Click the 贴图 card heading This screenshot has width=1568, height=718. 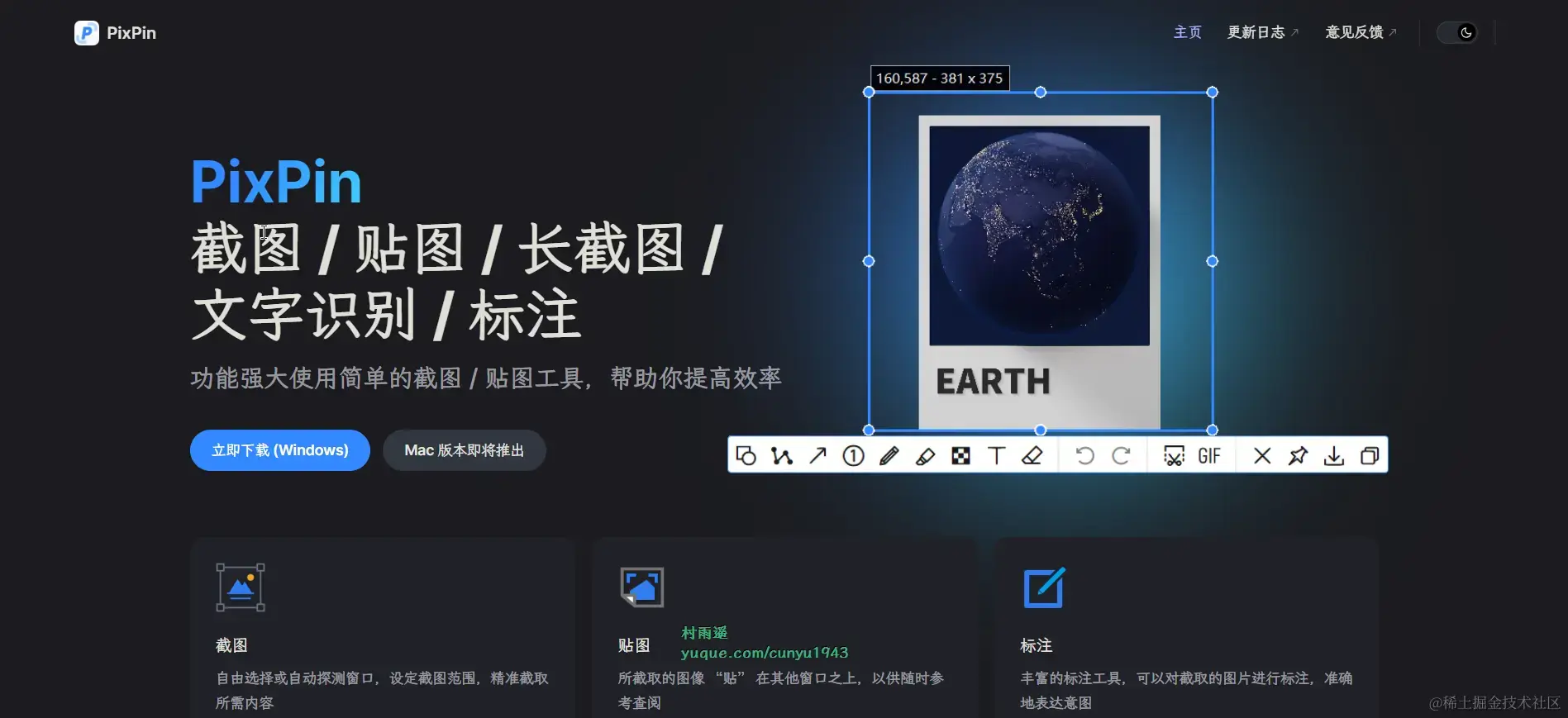pos(634,645)
